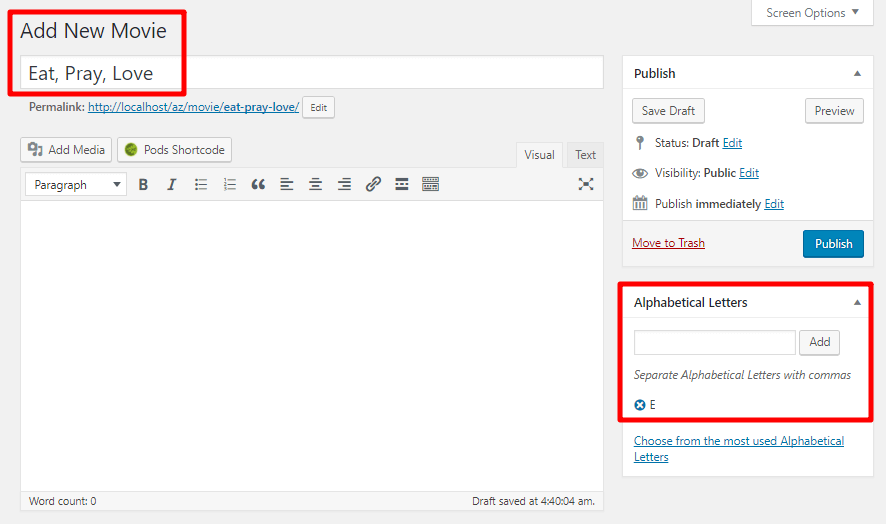886x524 pixels.
Task: Edit the post visibility
Action: (749, 173)
